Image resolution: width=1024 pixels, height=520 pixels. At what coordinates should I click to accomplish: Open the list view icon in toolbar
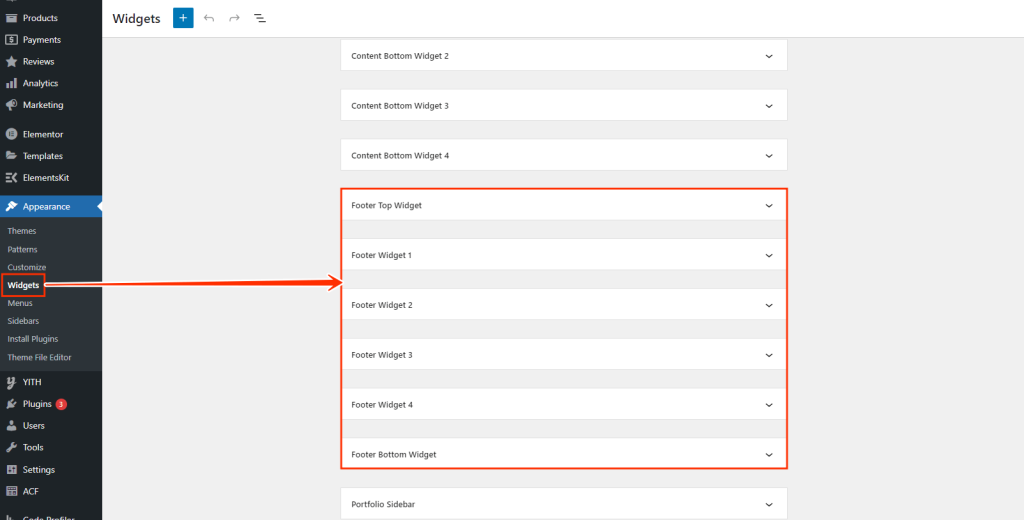(x=260, y=18)
